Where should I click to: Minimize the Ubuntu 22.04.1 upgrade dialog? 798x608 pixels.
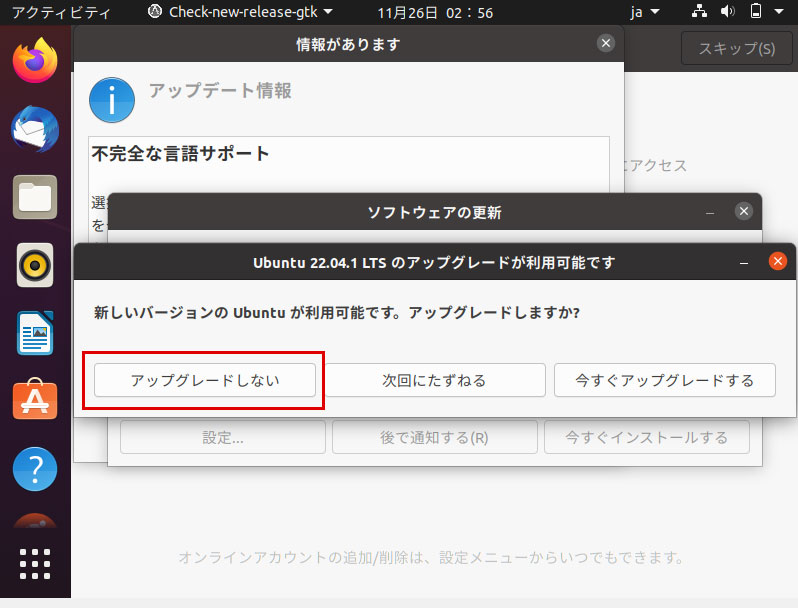pyautogui.click(x=744, y=263)
